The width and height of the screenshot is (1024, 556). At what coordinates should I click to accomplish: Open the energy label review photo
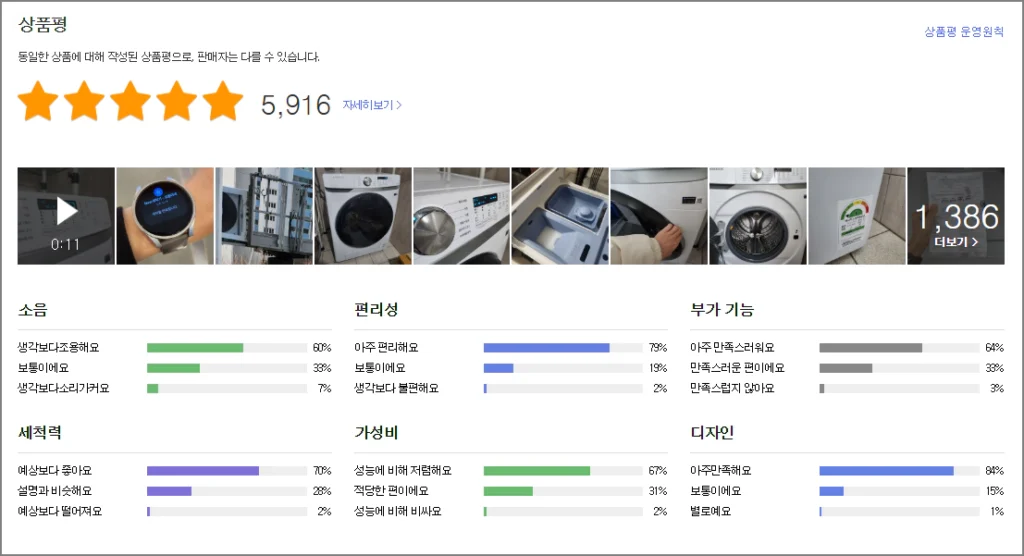[x=856, y=216]
